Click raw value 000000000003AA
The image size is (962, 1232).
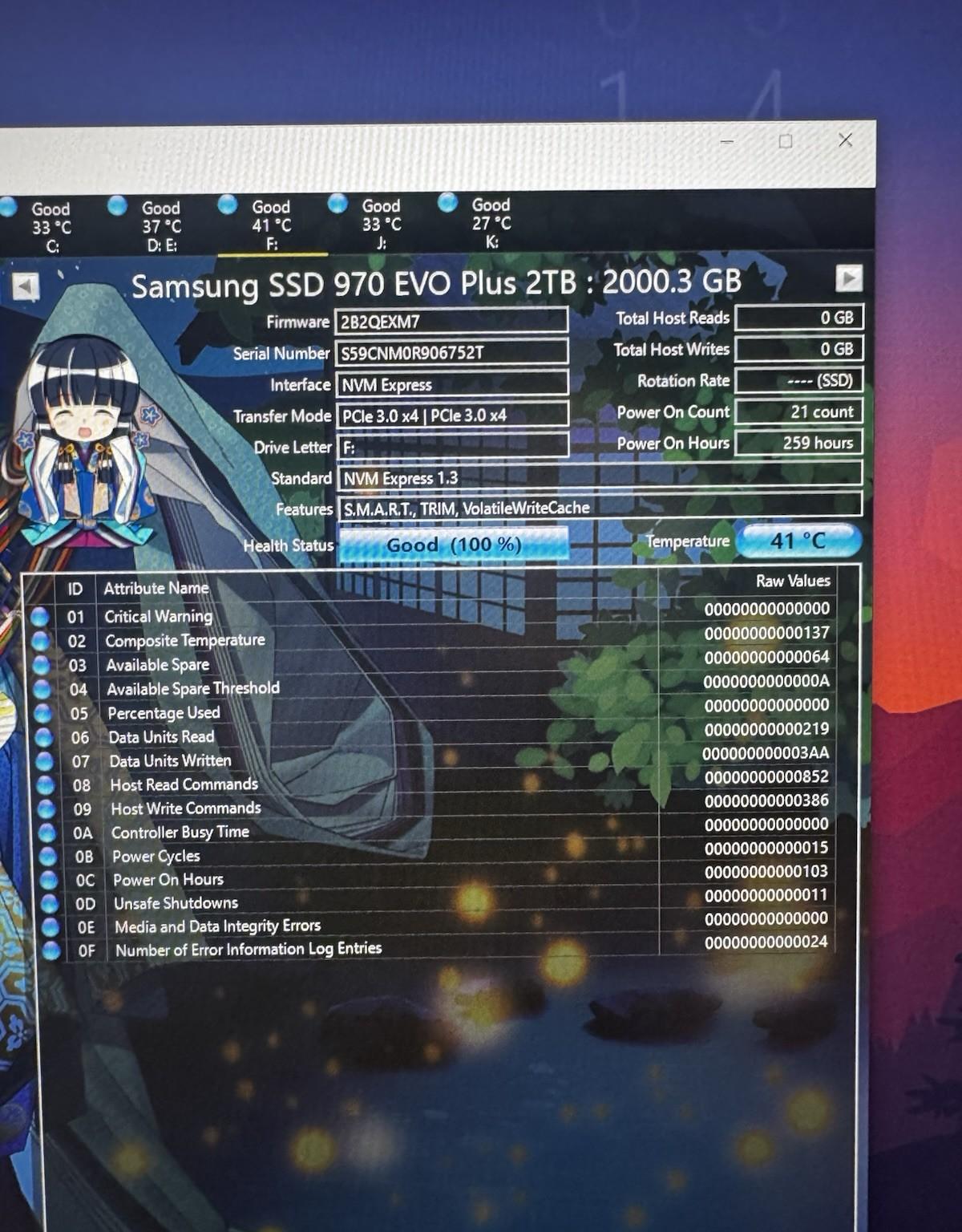(766, 753)
